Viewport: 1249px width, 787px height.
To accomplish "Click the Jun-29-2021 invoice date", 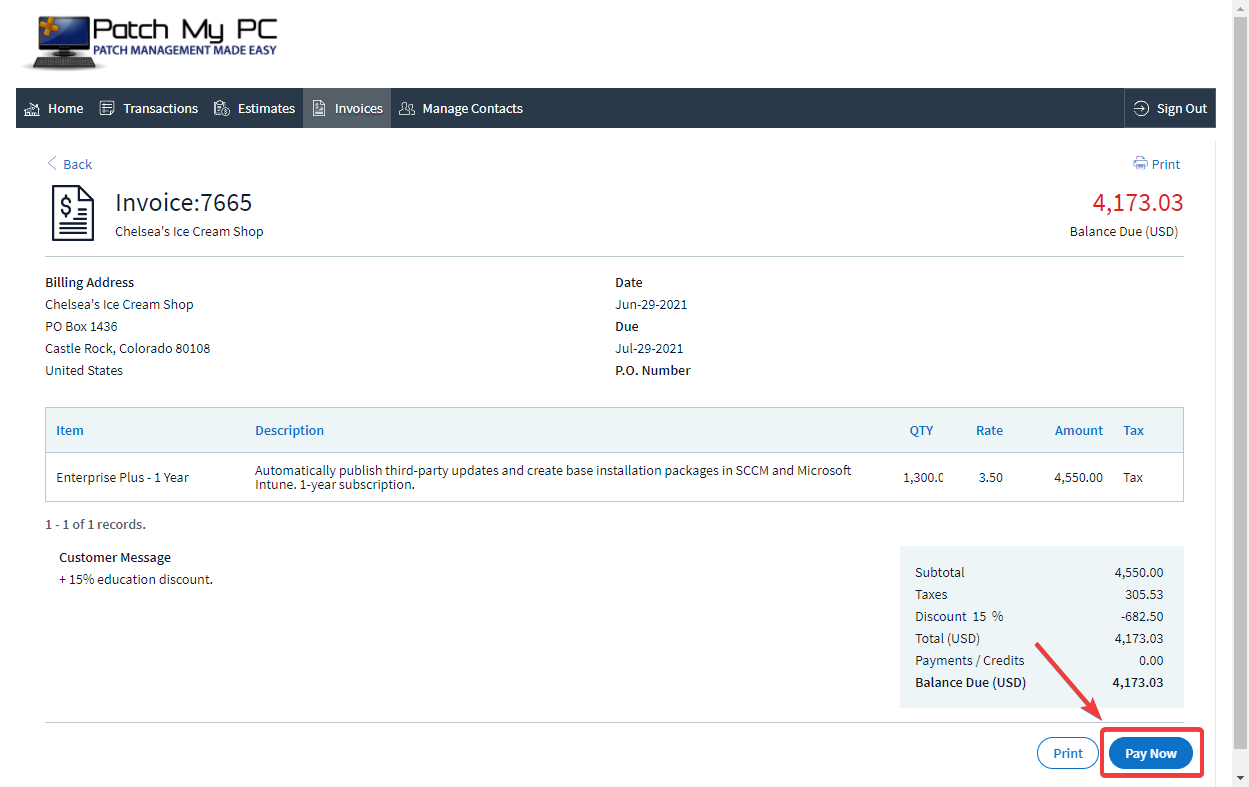I will pyautogui.click(x=651, y=304).
